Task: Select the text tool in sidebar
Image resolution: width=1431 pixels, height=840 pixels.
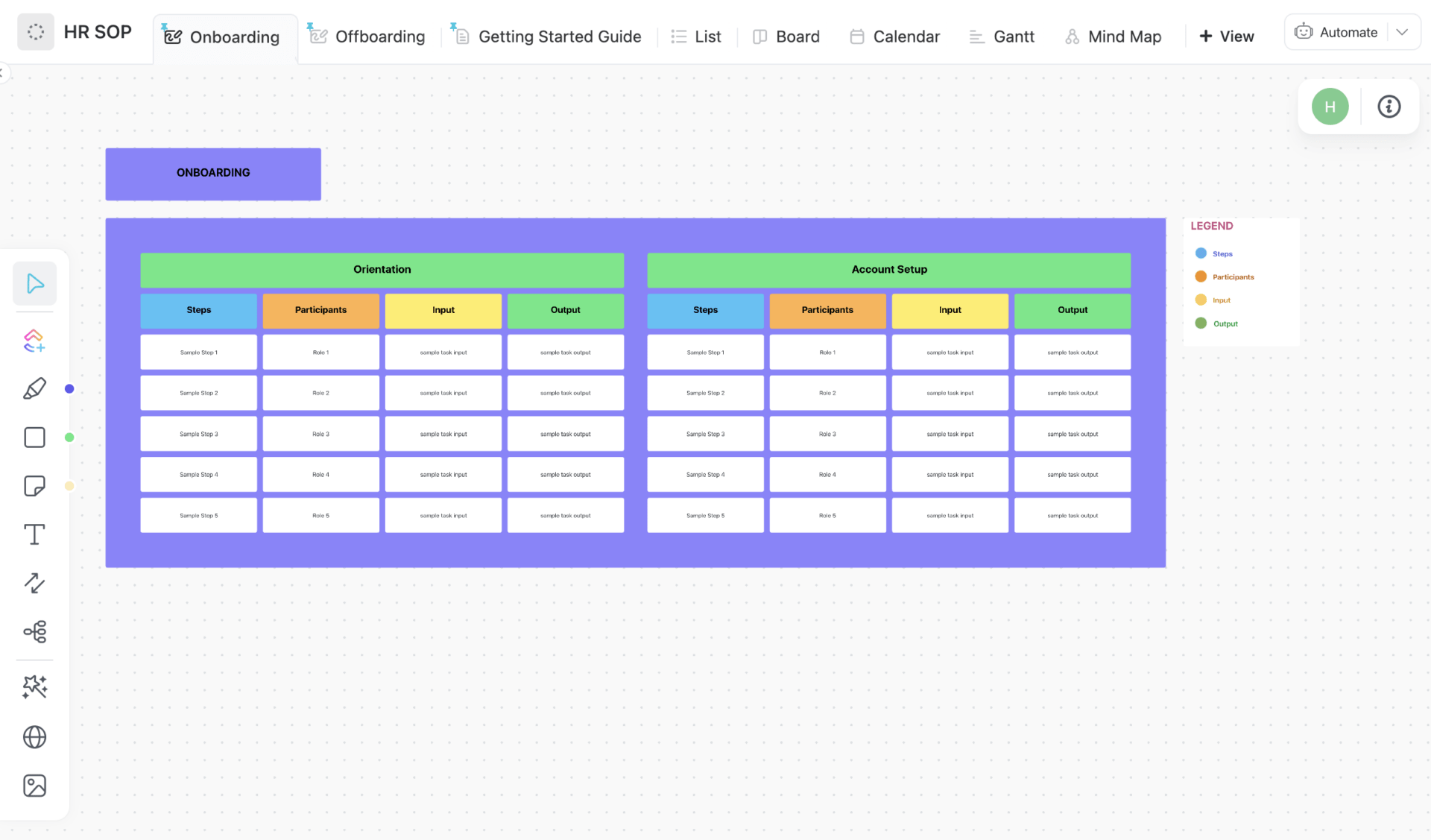Action: [34, 534]
